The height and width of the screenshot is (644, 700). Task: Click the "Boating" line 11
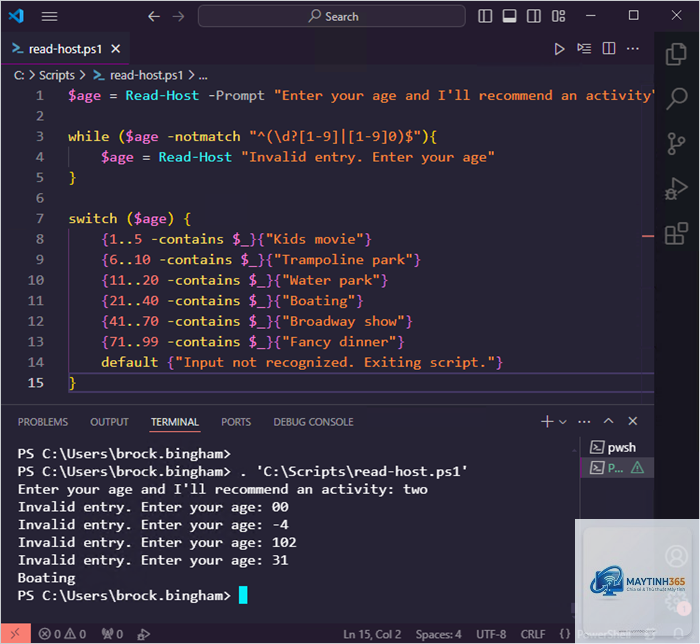click(x=232, y=301)
